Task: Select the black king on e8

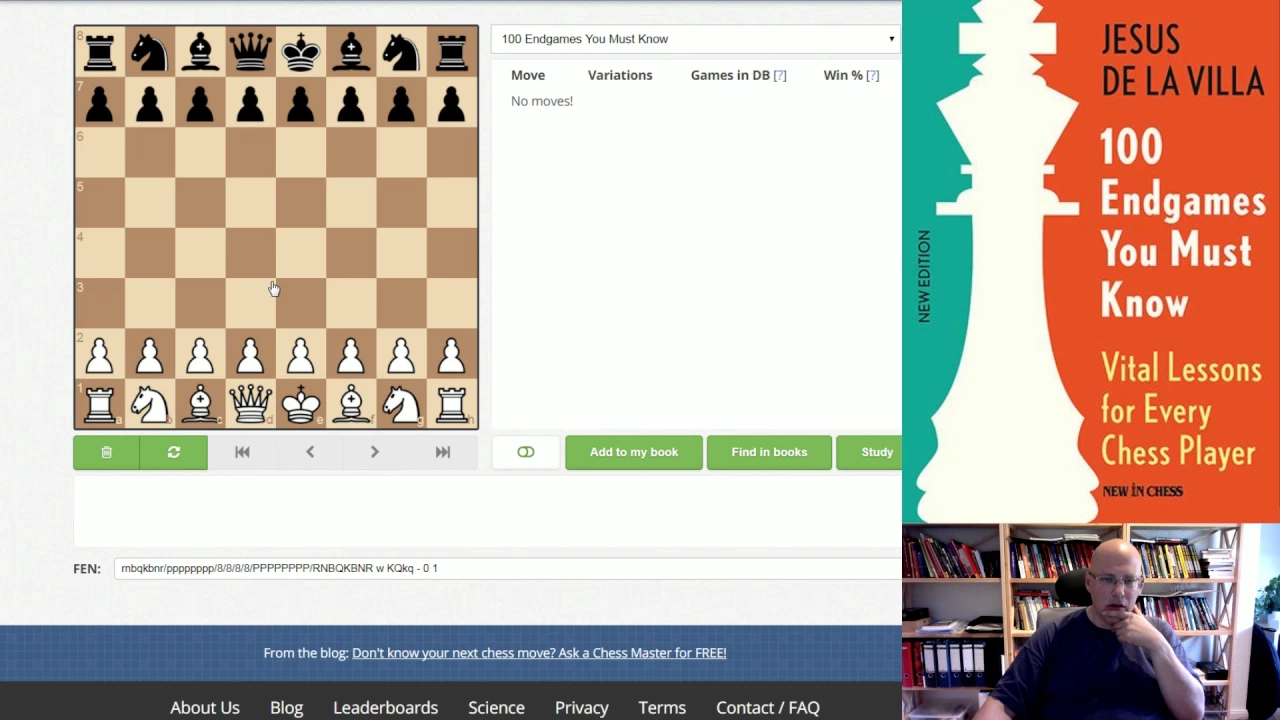Action: click(x=301, y=52)
